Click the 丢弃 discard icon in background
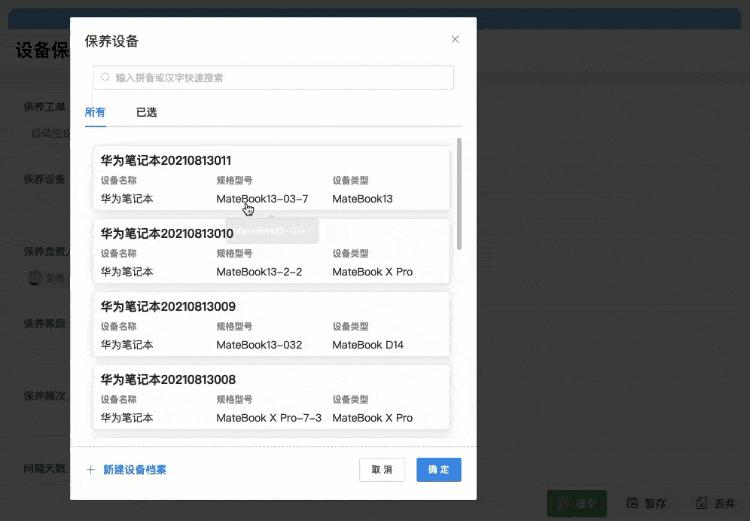This screenshot has width=750, height=521. coord(702,503)
